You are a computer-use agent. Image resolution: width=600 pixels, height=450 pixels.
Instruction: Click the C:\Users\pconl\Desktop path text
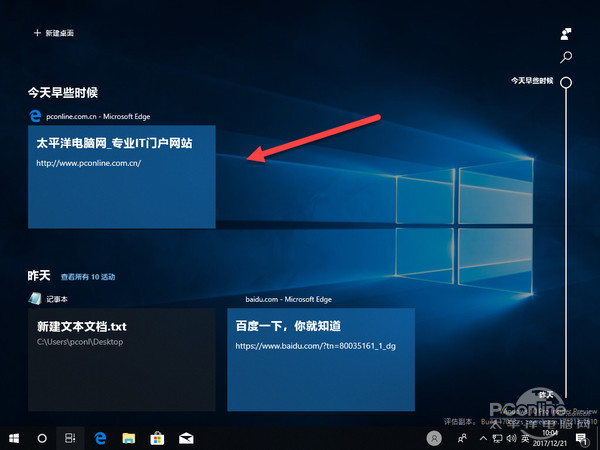tap(80, 342)
